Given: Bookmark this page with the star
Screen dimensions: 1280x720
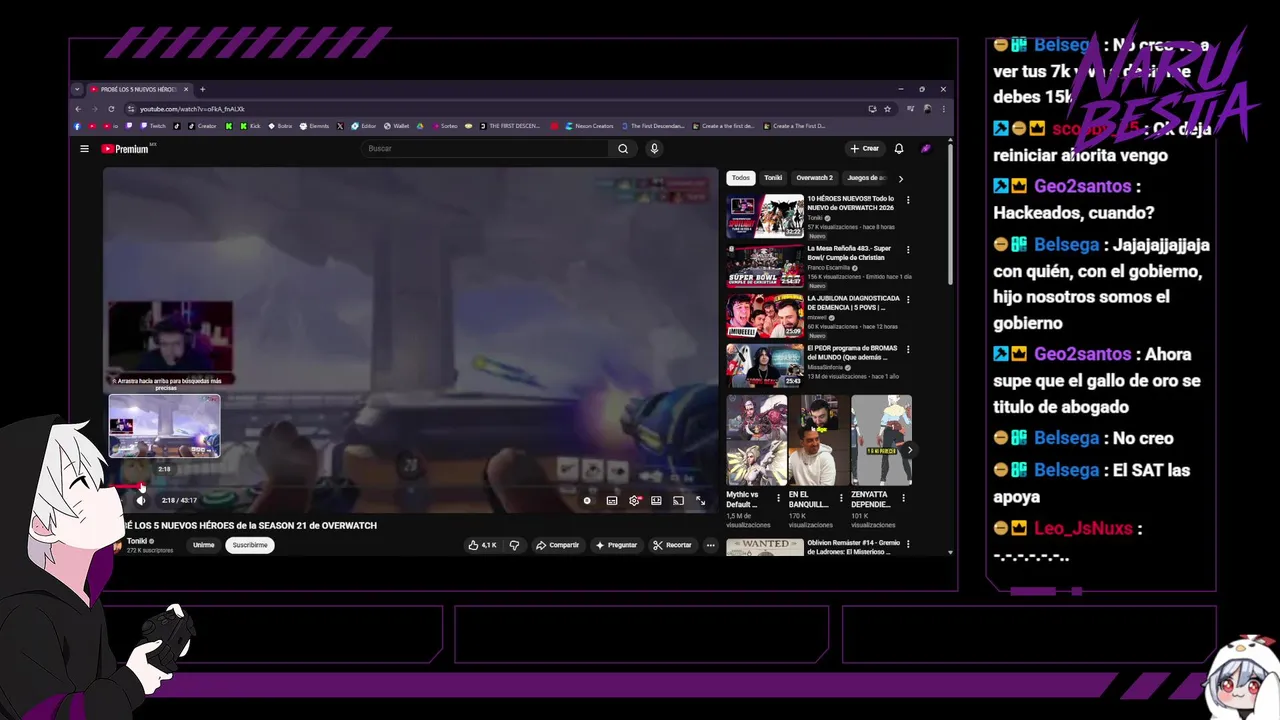Looking at the screenshot, I should (887, 109).
